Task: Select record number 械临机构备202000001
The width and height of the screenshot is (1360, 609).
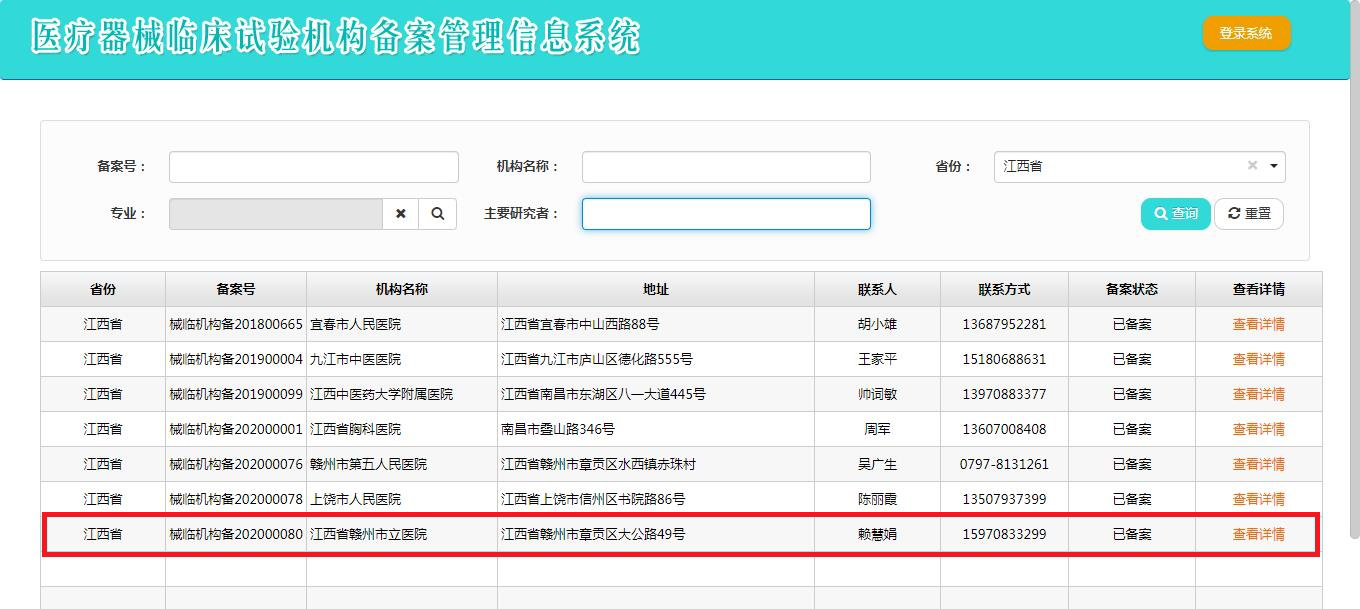Action: click(236, 429)
